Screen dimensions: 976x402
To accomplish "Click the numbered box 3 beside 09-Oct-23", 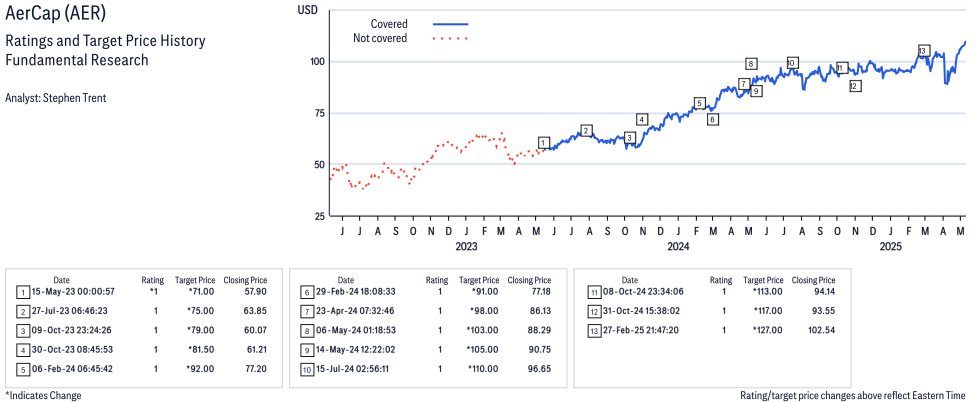I will pos(23,330).
